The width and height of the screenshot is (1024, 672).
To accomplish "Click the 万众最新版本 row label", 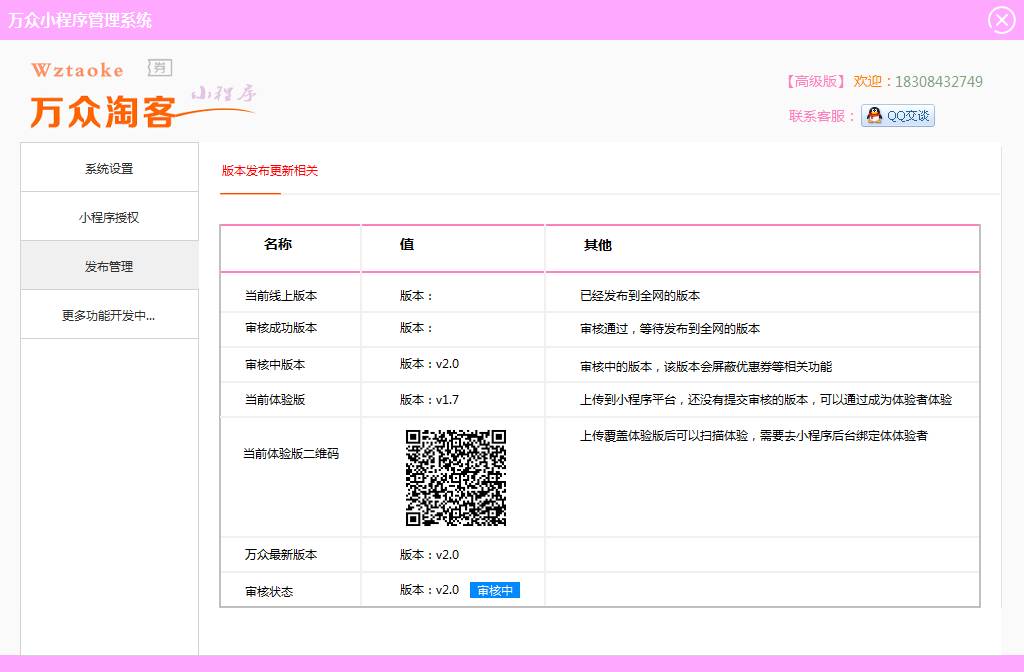I will pos(281,554).
